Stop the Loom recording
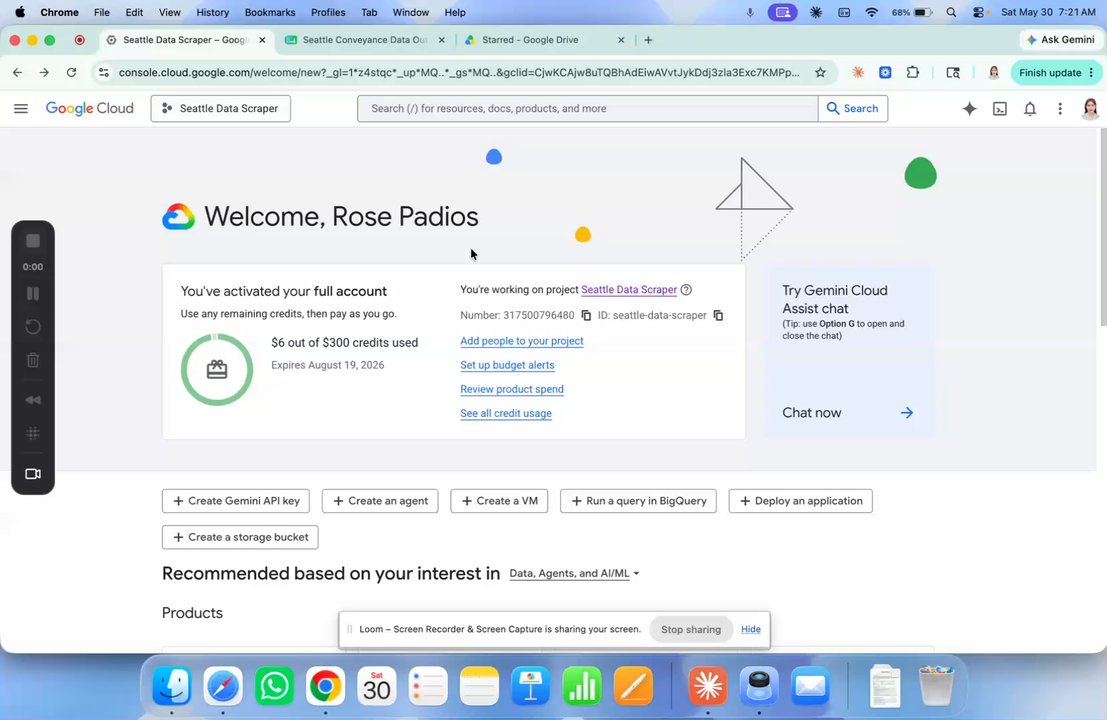This screenshot has height=720, width=1107. (x=32, y=241)
